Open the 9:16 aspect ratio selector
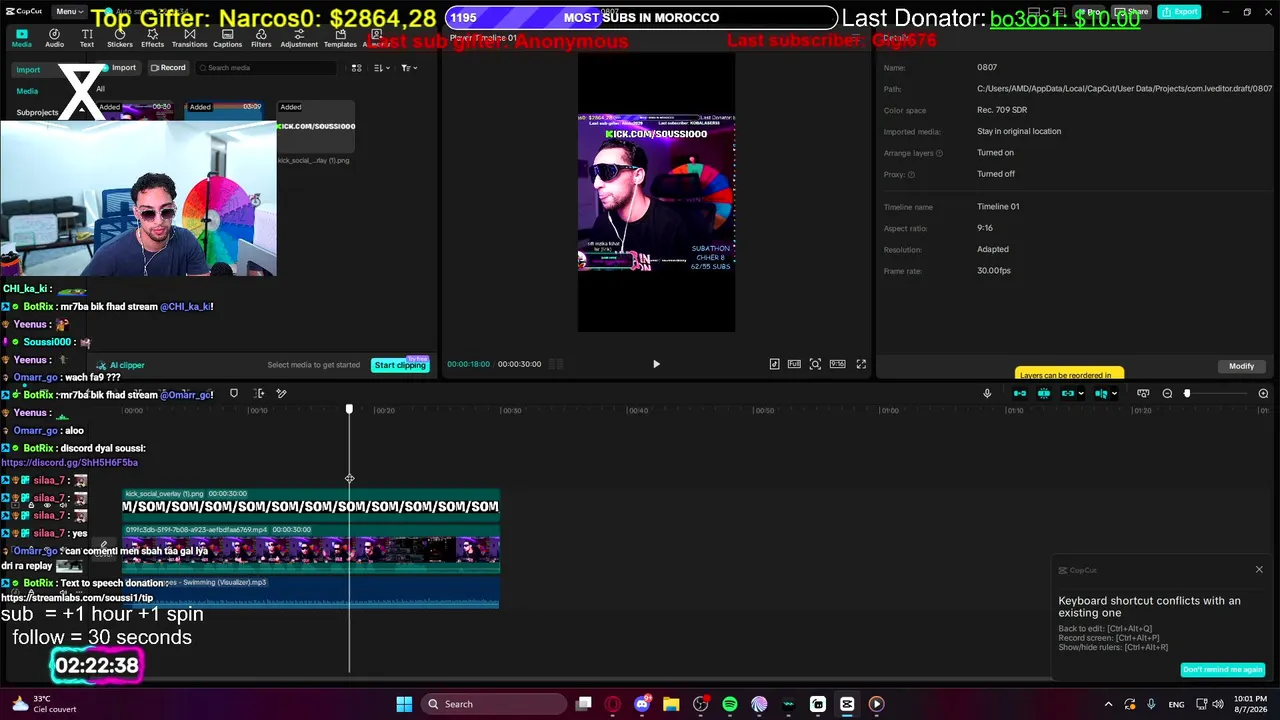The height and width of the screenshot is (720, 1280). click(837, 364)
